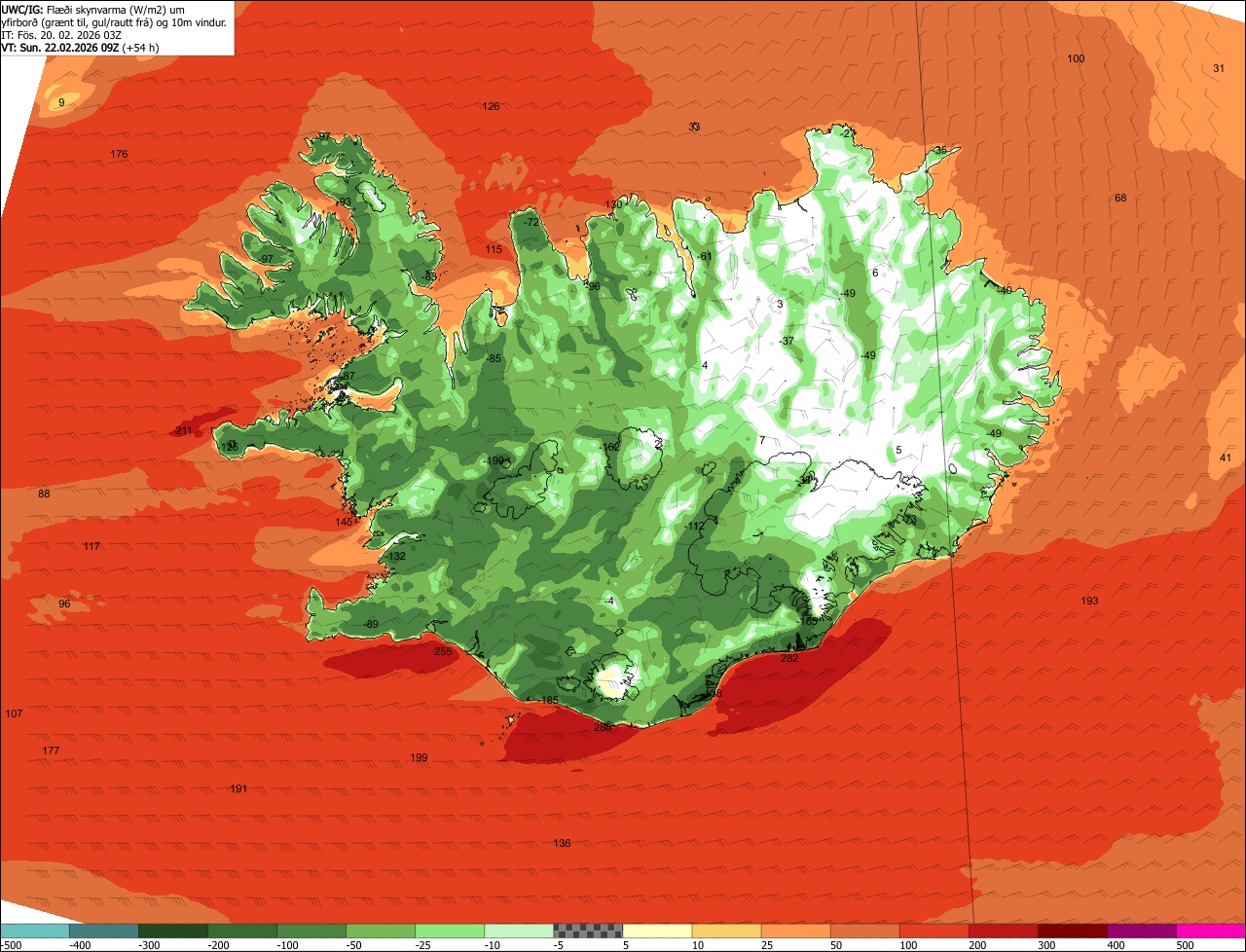The image size is (1246, 952).
Task: Select the -100 to -50 green legend swatch
Action: [311, 931]
